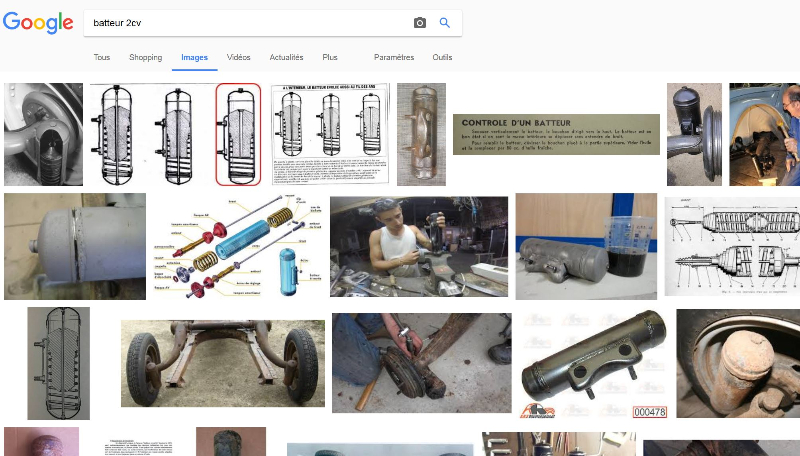Screen dimensions: 800x456
Task: Open the colorful exploded-view spring diagram
Action: (x=238, y=246)
